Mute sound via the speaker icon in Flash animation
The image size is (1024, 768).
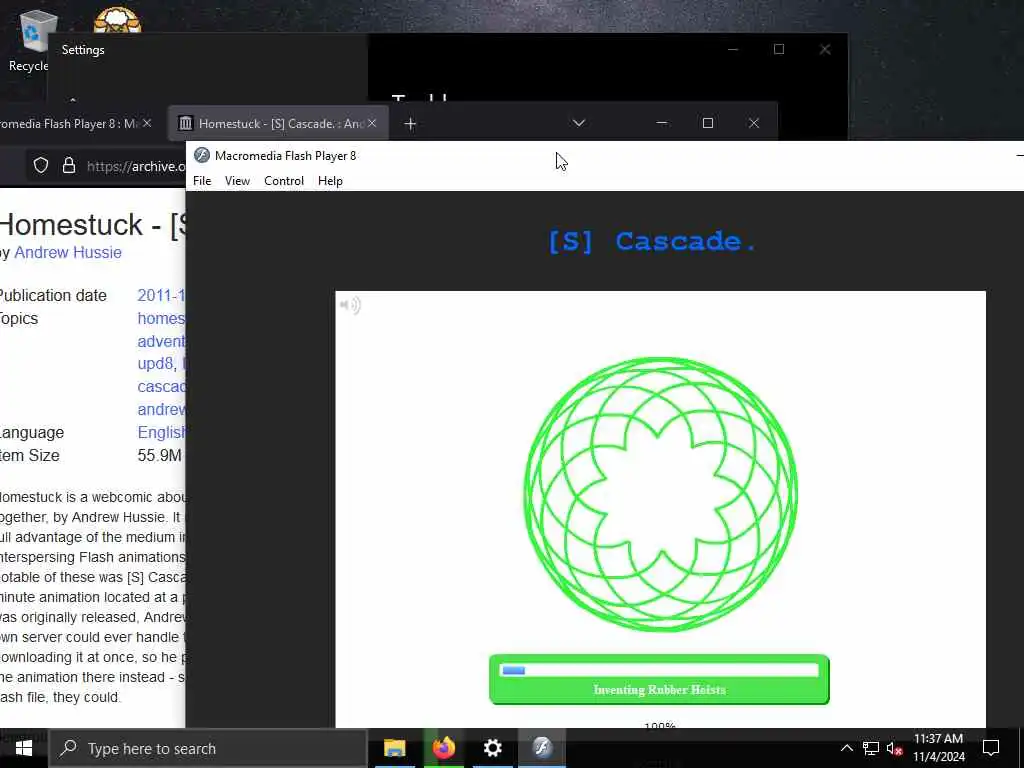coord(351,305)
